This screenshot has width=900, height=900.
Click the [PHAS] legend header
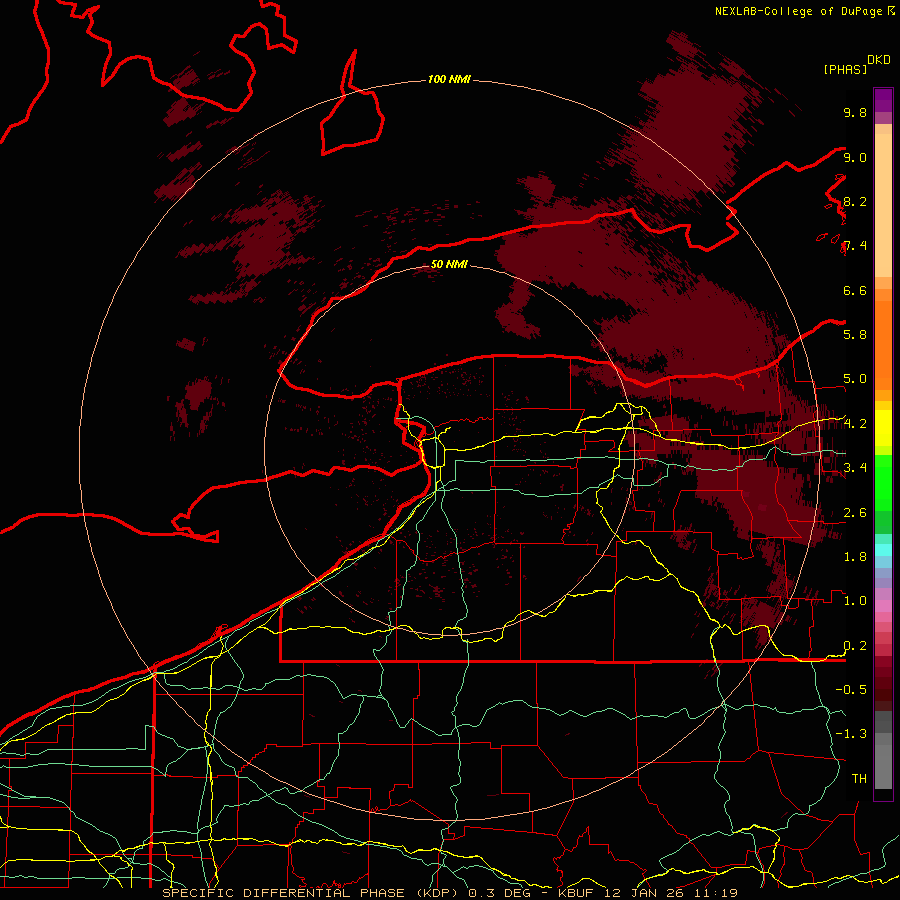pos(845,69)
